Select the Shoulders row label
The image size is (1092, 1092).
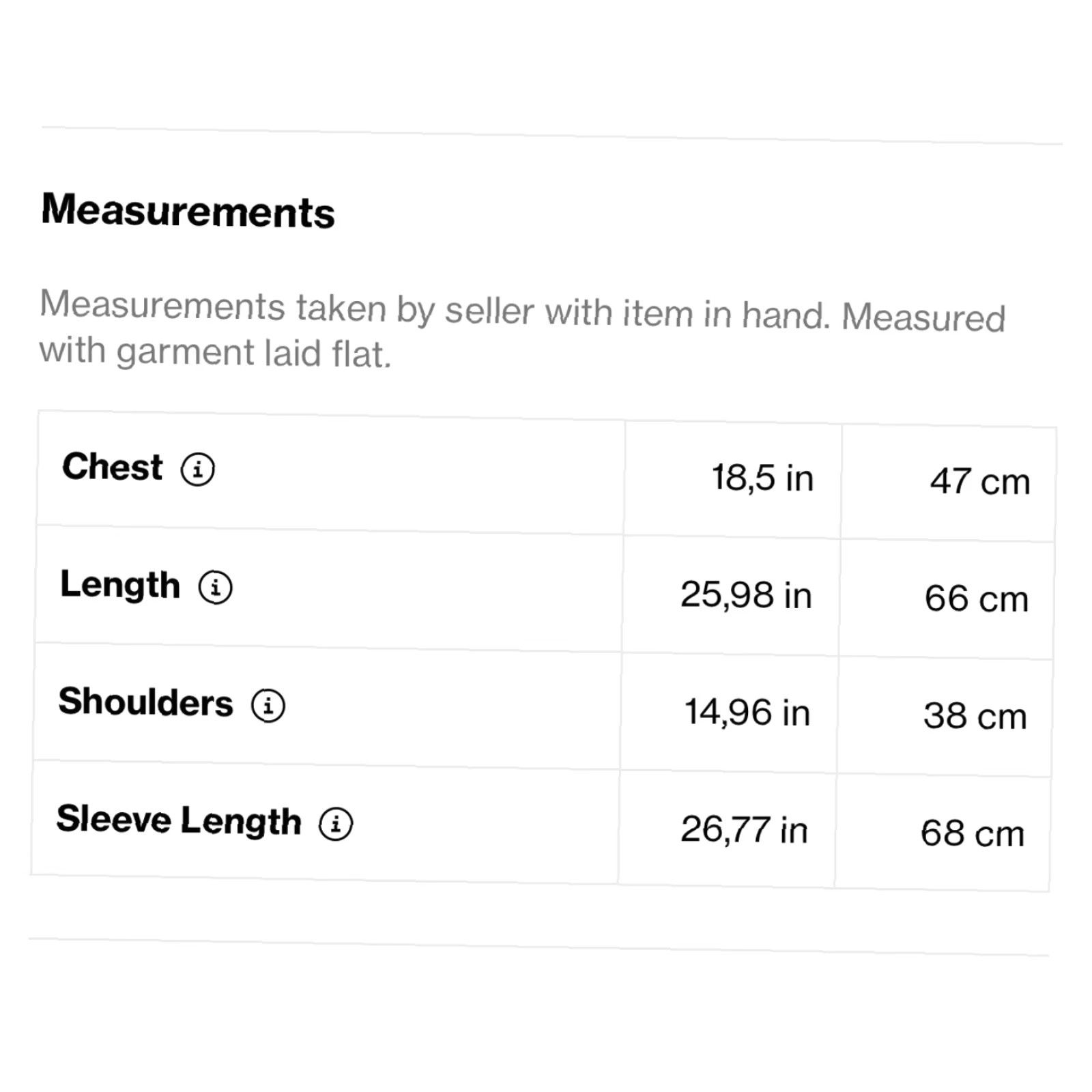(146, 702)
